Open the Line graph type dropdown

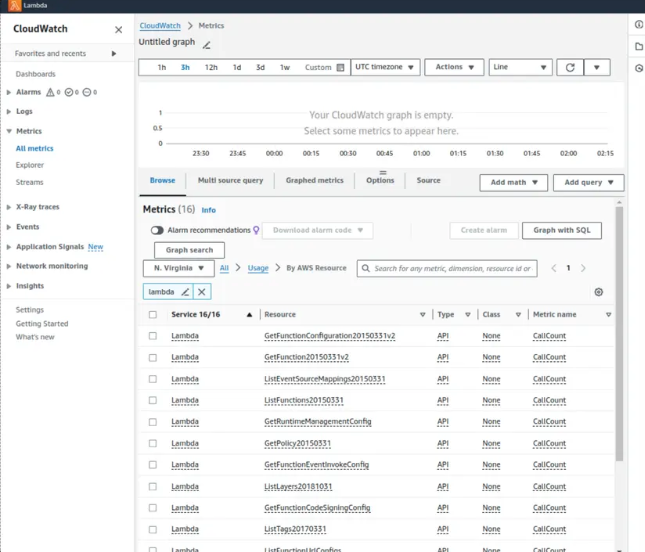point(520,67)
